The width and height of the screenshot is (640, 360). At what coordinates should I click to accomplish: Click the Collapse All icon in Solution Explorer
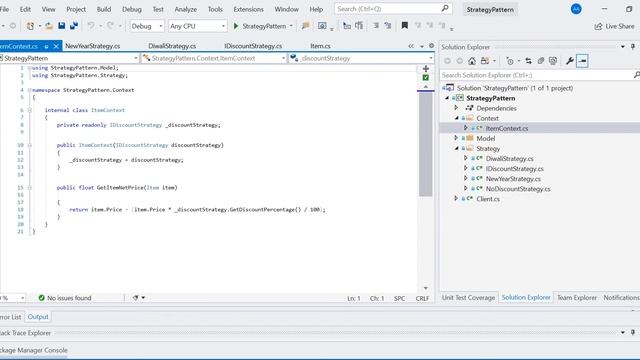tap(541, 61)
